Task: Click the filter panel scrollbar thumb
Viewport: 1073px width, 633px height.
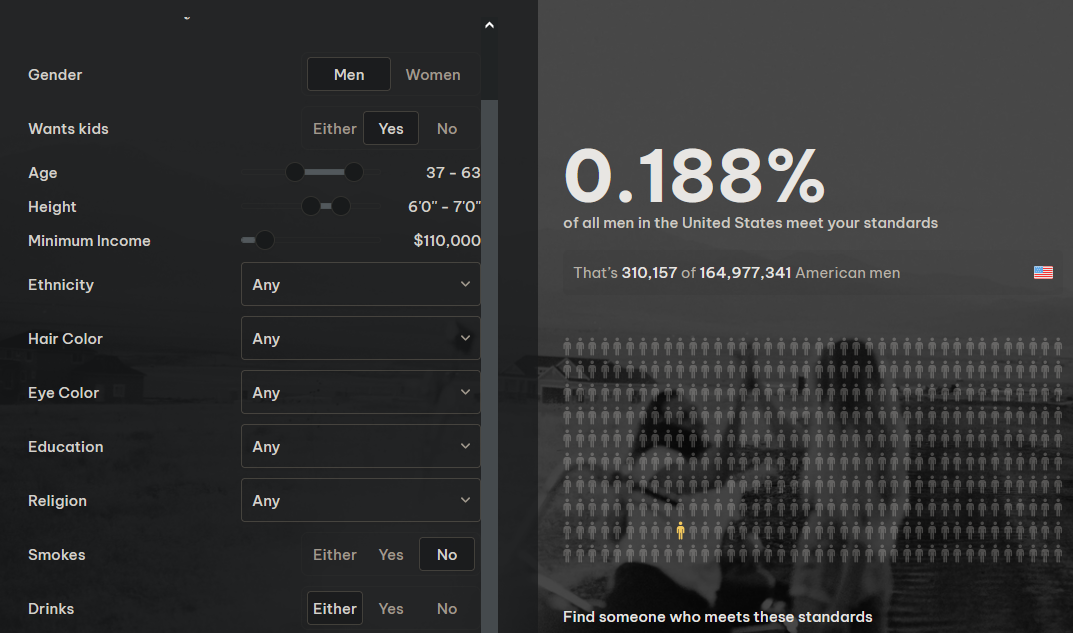Action: click(x=489, y=366)
